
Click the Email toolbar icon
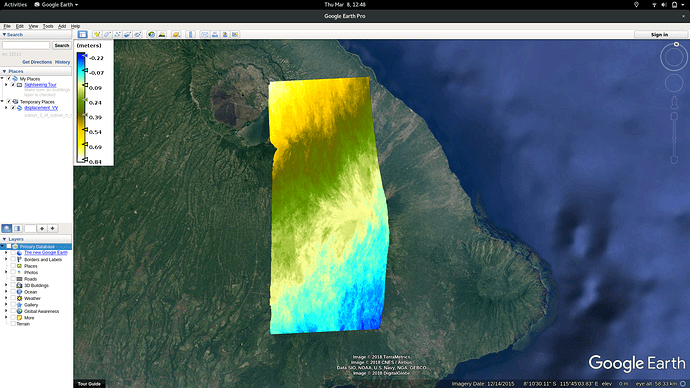pyautogui.click(x=205, y=34)
